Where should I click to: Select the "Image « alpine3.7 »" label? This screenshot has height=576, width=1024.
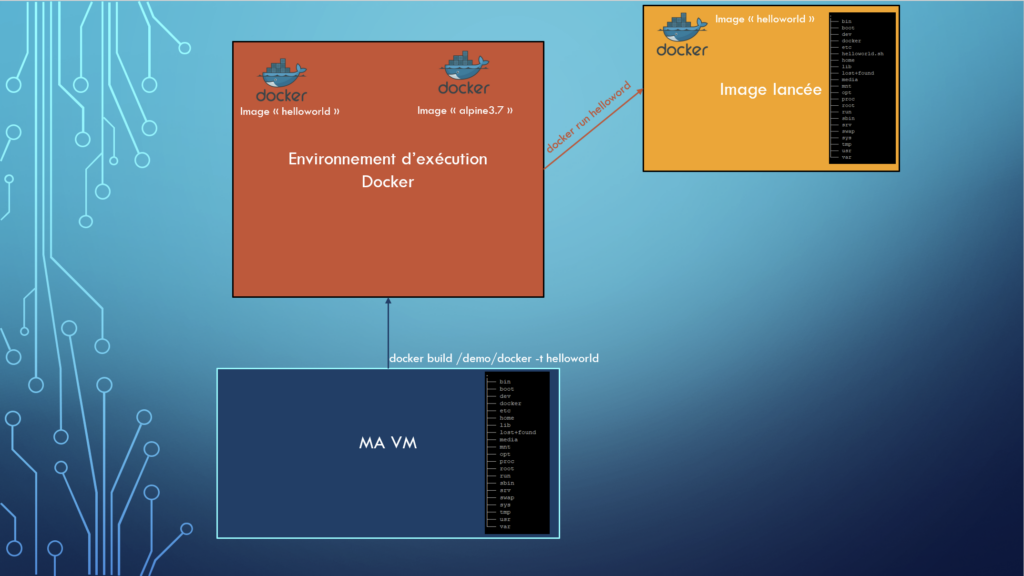[465, 110]
